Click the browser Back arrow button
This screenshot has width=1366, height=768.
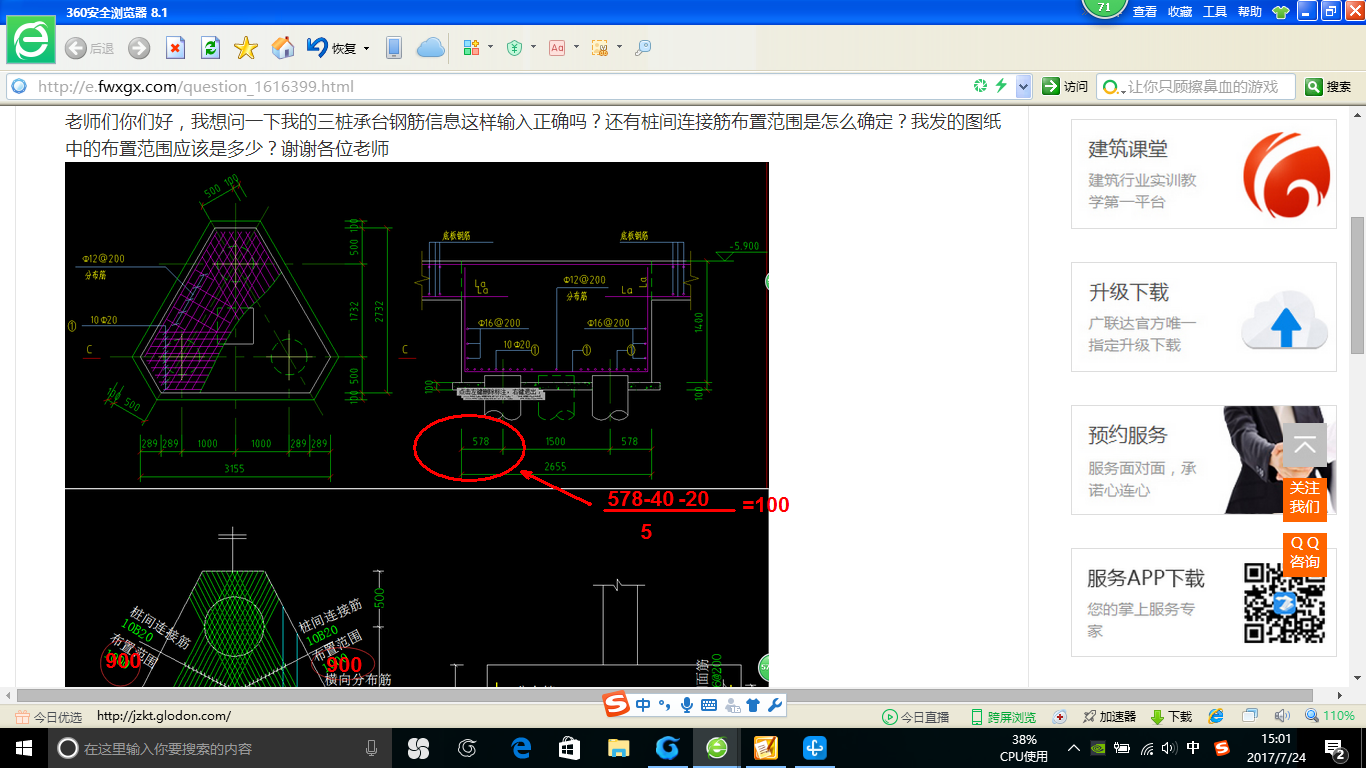click(x=75, y=48)
